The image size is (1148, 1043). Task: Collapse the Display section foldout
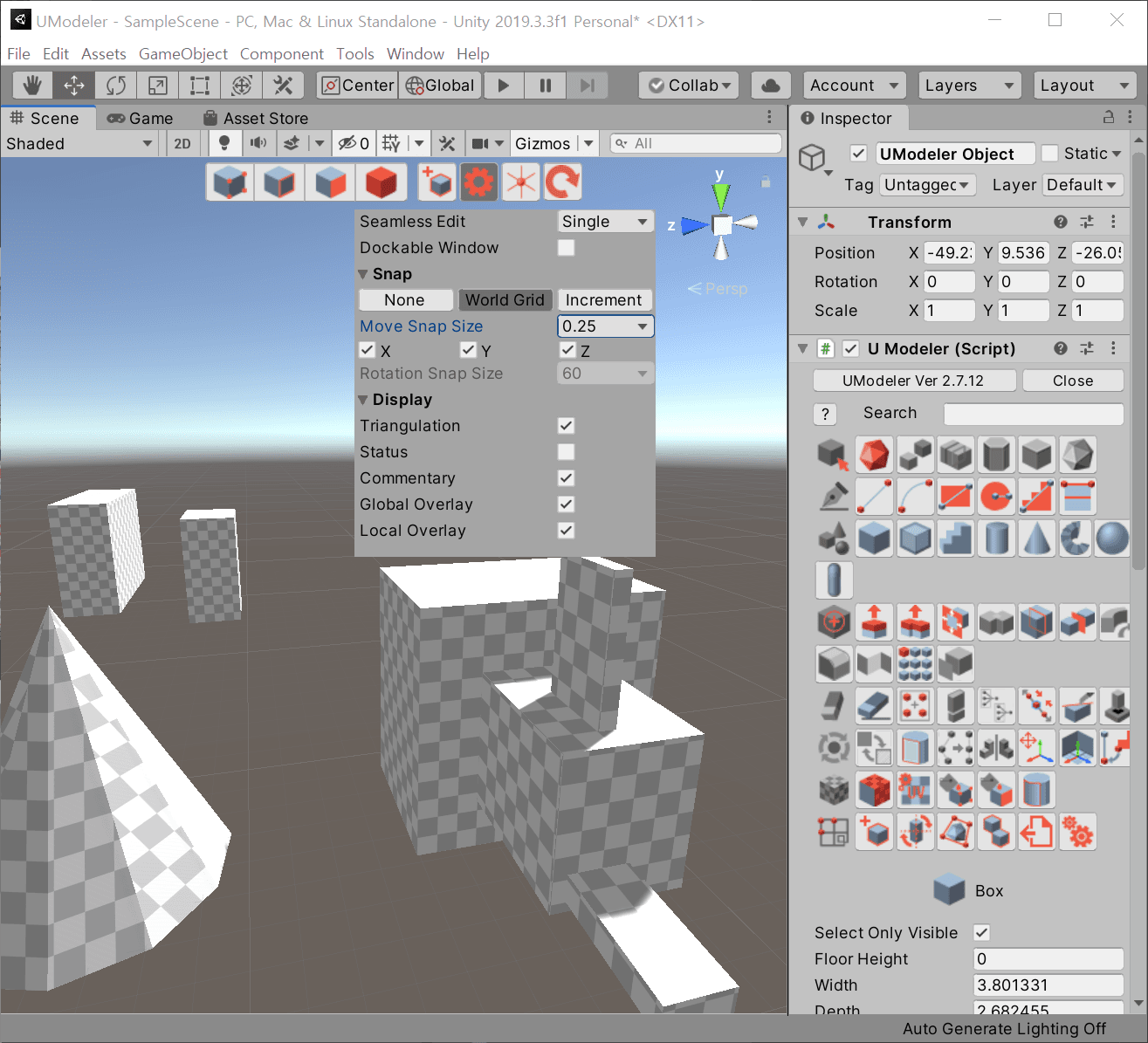pos(363,400)
